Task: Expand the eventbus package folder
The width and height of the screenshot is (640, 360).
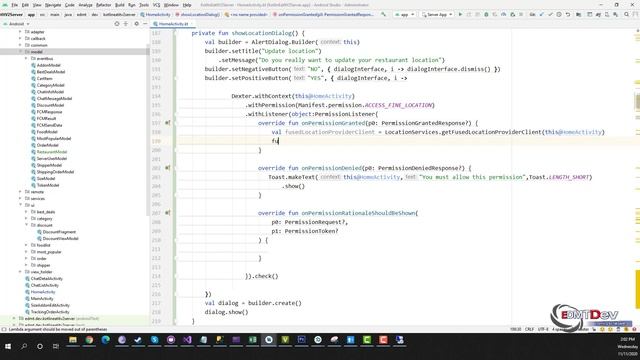Action: coord(26,58)
